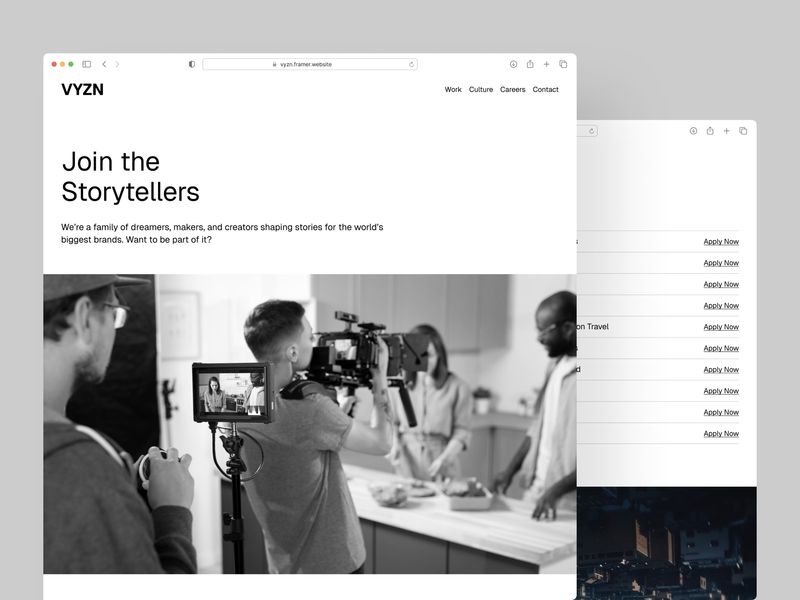Click the Careers navigation link
The image size is (800, 600).
click(512, 89)
